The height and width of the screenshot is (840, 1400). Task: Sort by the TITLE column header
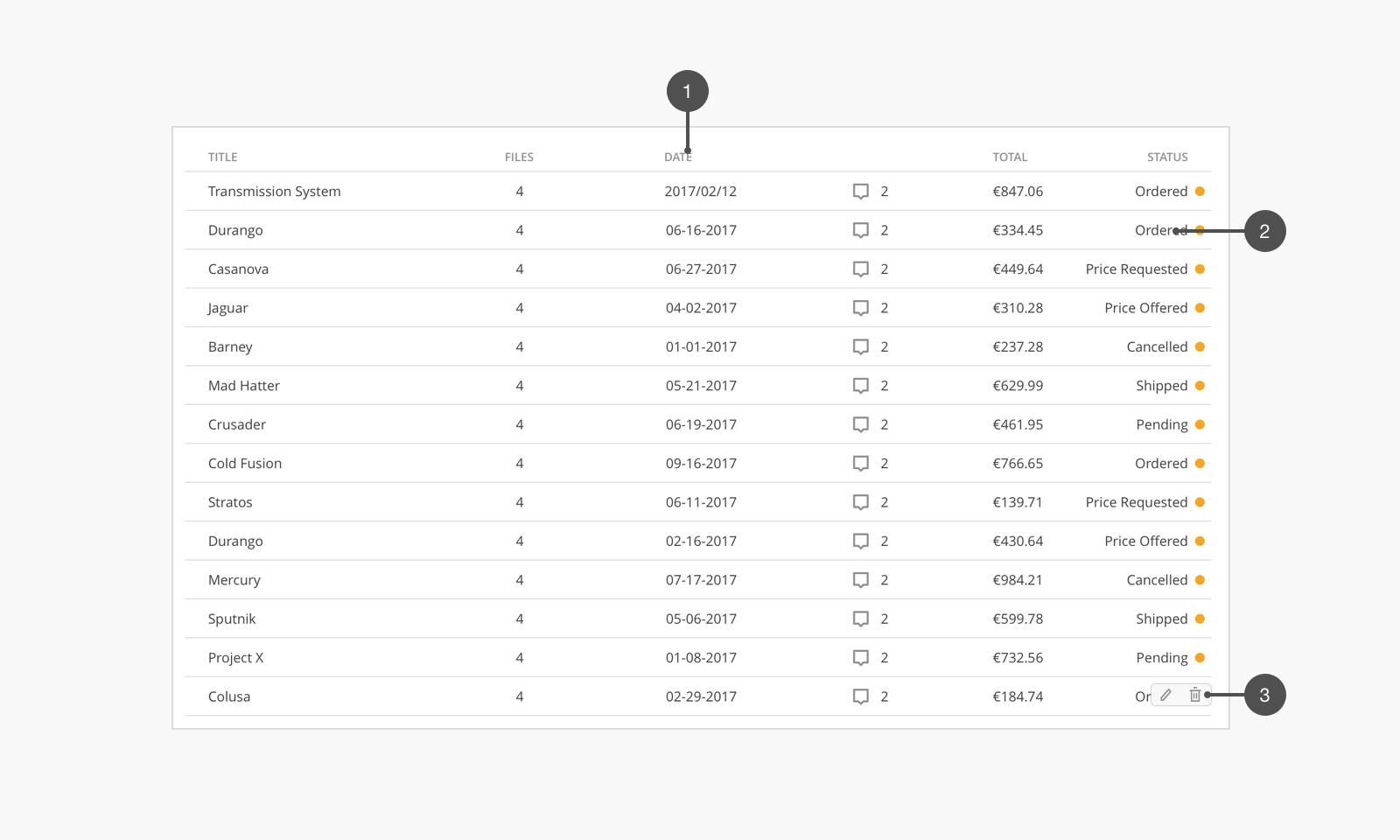[222, 157]
